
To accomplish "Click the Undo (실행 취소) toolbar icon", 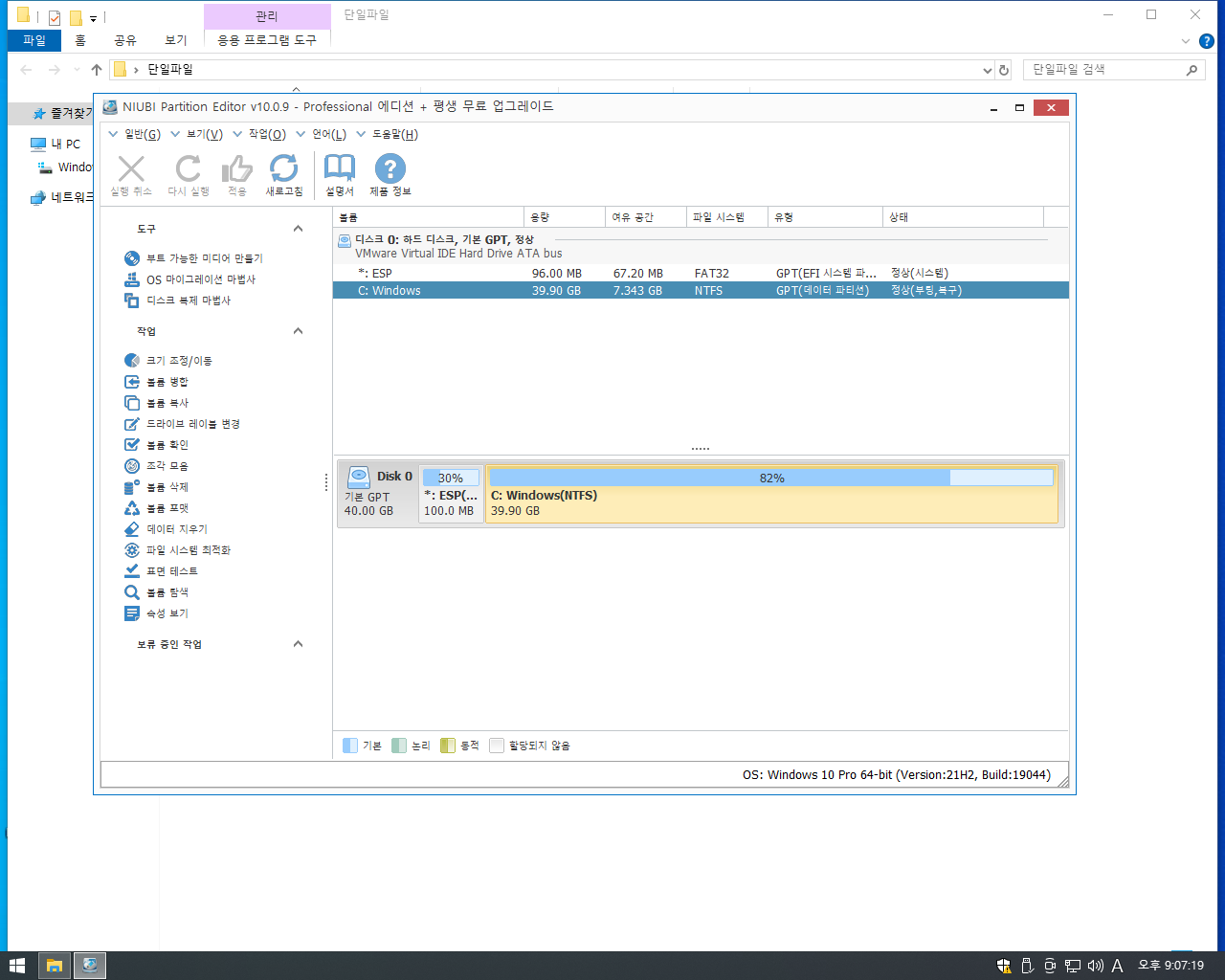I will [131, 169].
